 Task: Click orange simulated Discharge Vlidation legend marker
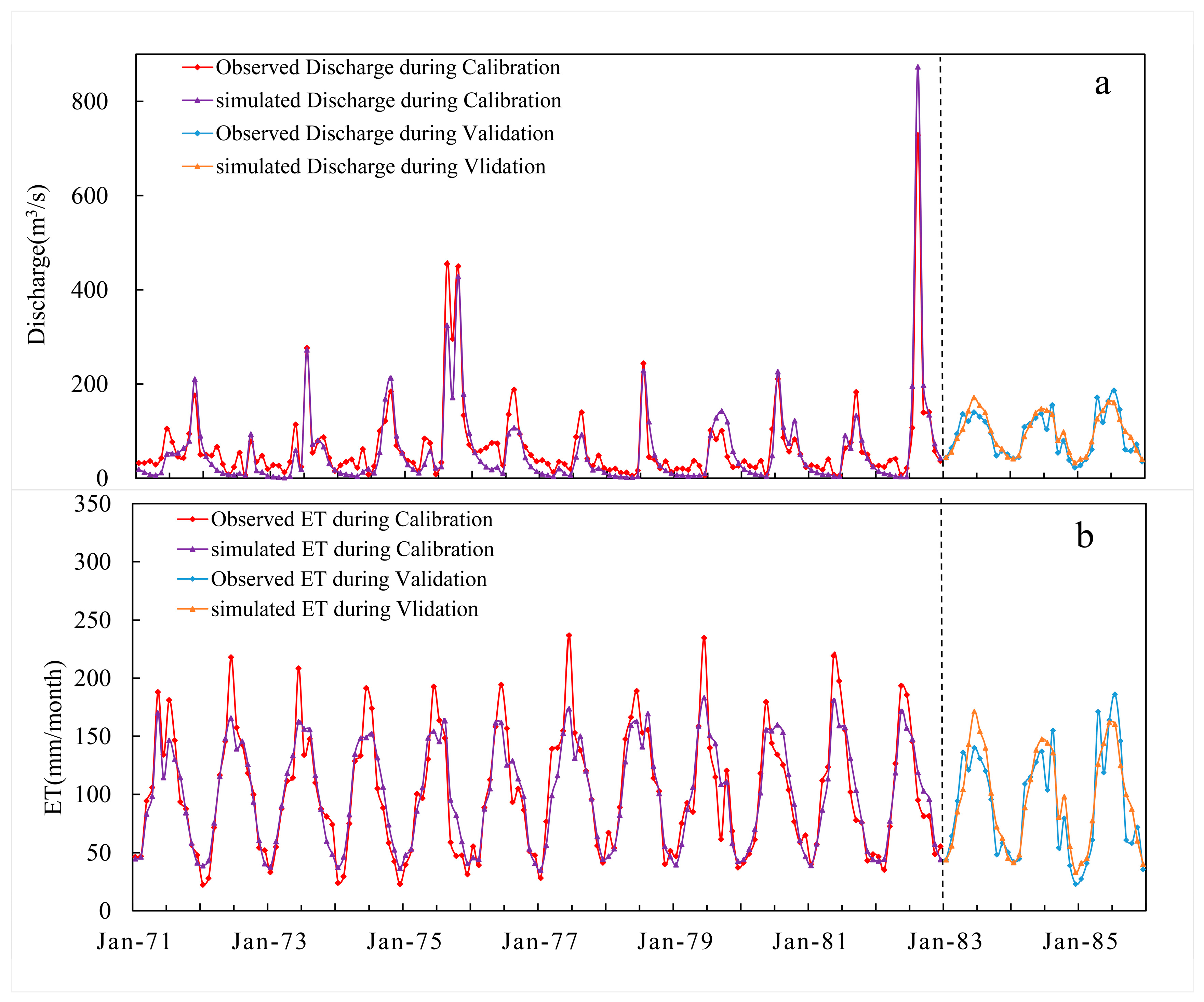197,166
